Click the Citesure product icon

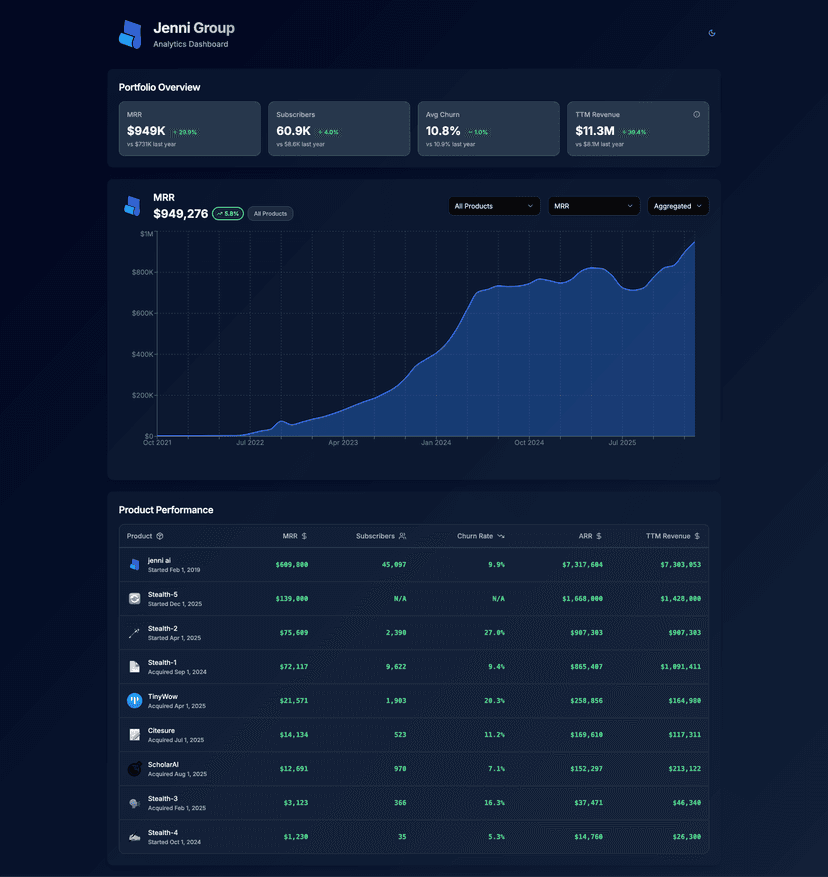(x=134, y=735)
